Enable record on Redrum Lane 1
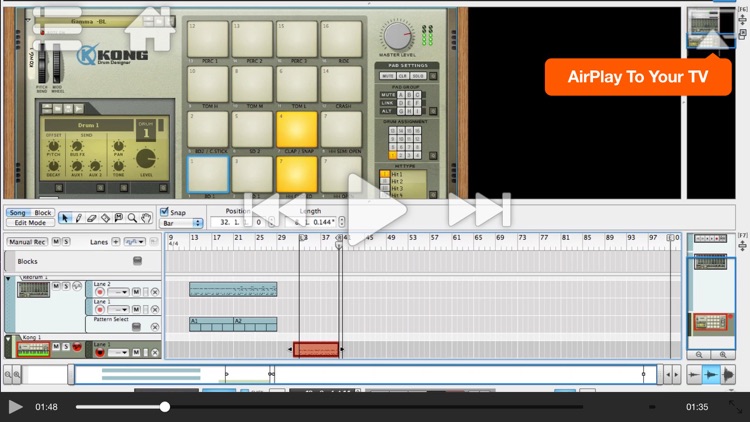Viewport: 750px width, 422px height. tap(99, 310)
